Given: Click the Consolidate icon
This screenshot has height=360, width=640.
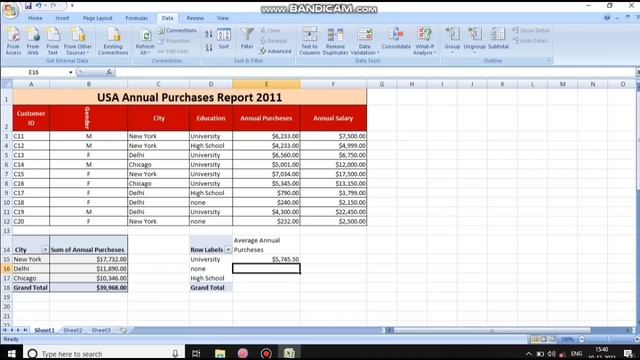Looking at the screenshot, I should click(x=396, y=39).
